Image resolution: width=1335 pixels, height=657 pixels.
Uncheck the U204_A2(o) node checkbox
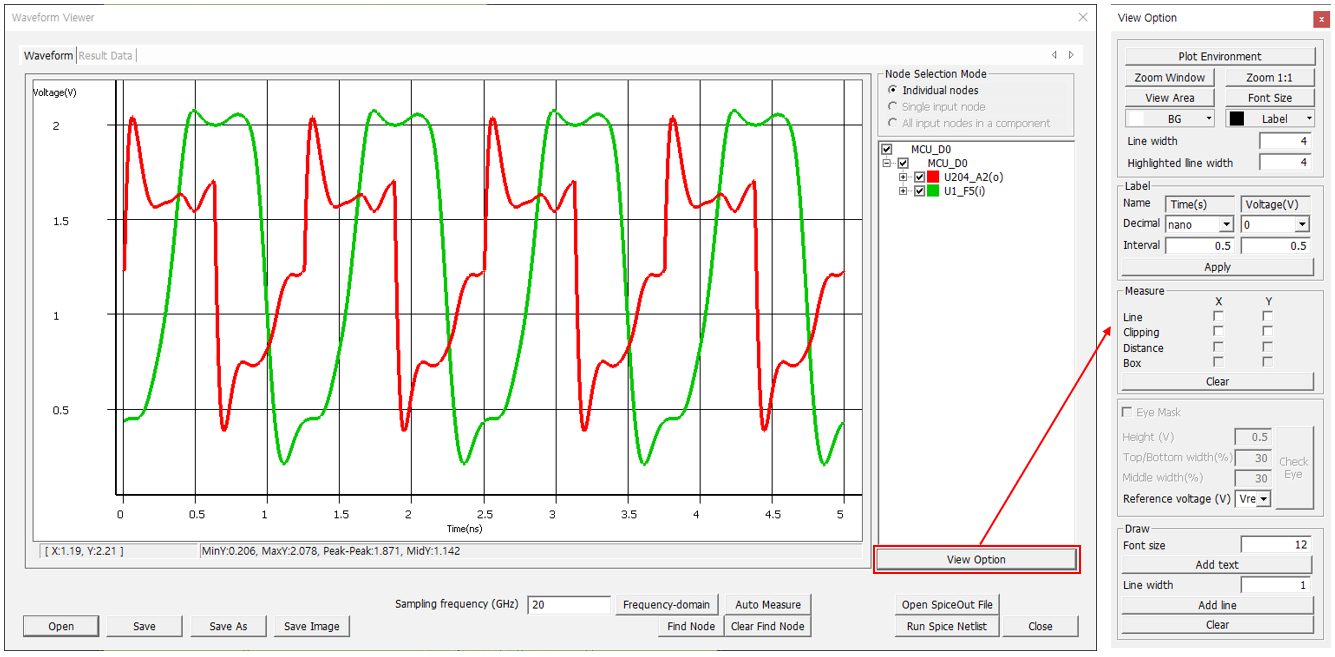click(919, 177)
